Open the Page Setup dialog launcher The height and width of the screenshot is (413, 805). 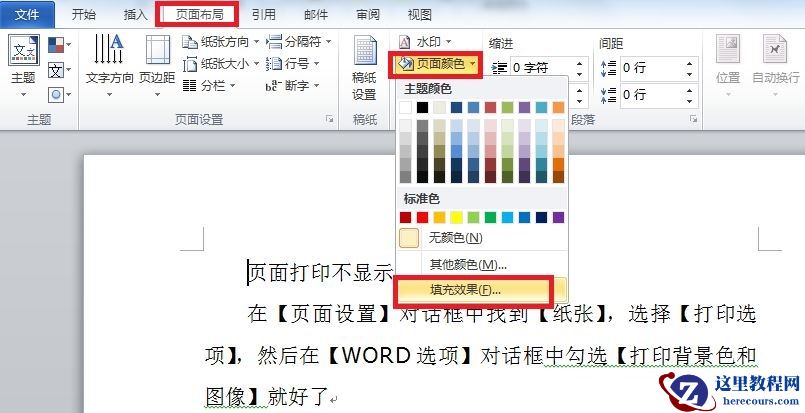pyautogui.click(x=329, y=119)
